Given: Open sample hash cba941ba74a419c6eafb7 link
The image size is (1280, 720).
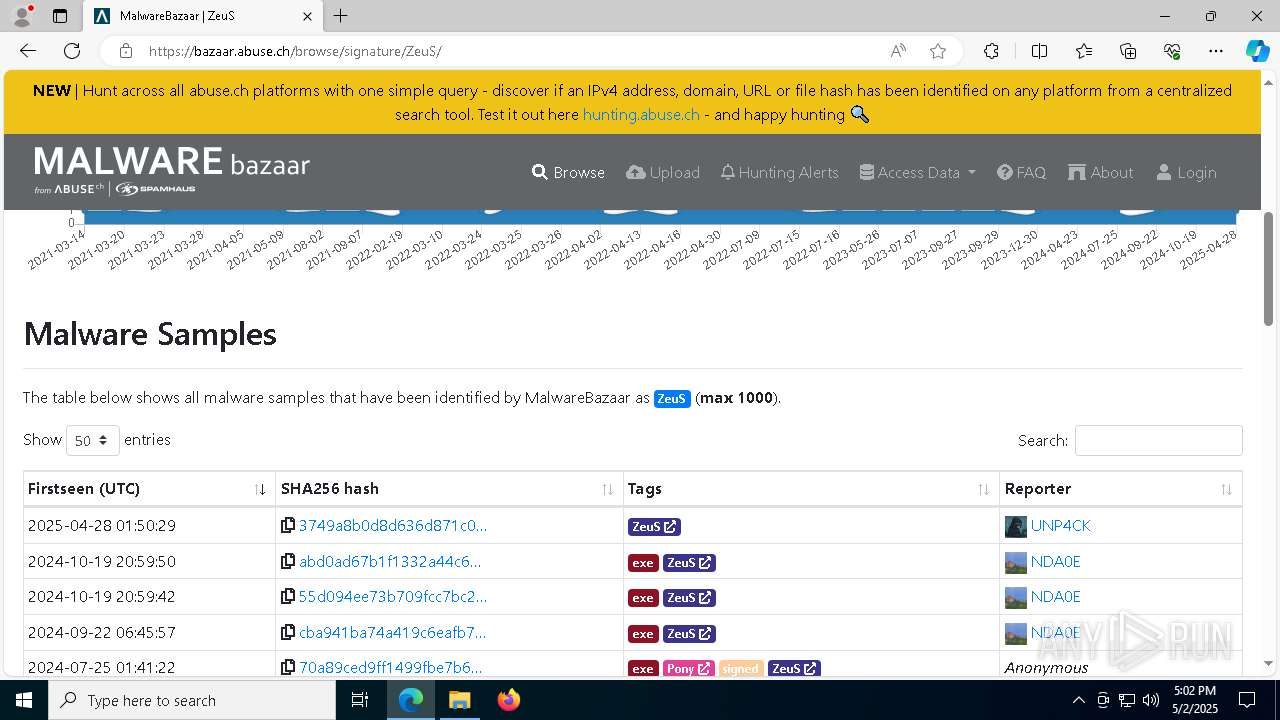Looking at the screenshot, I should [x=393, y=633].
